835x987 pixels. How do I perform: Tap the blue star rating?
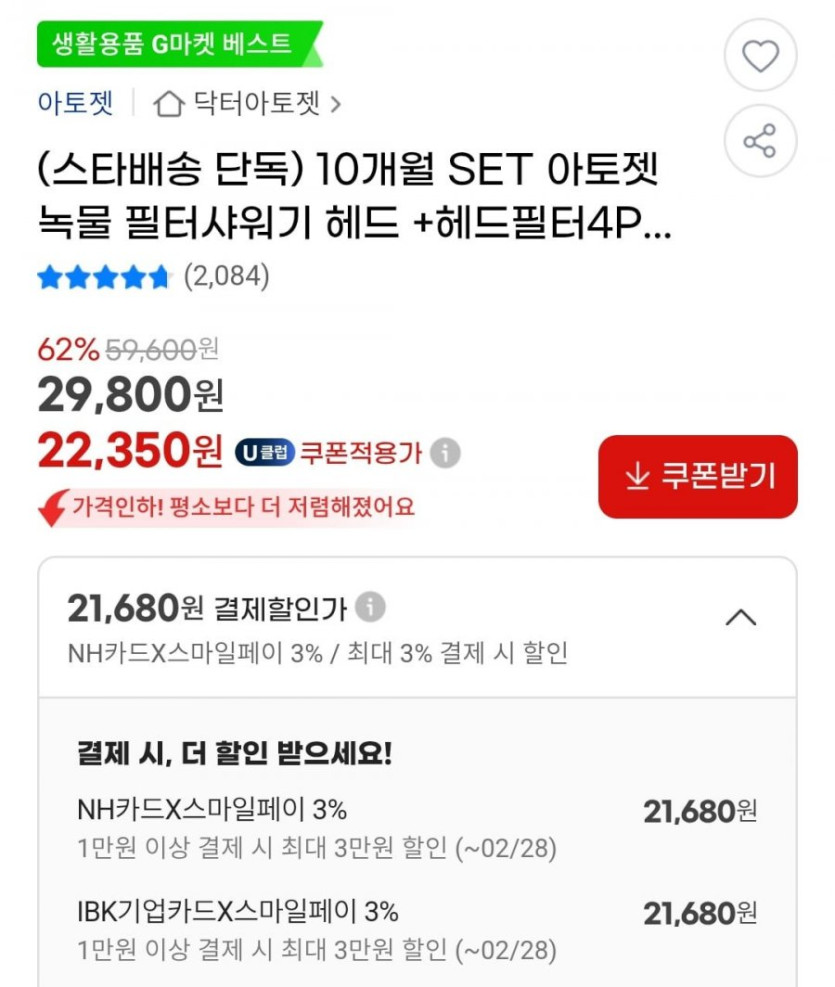click(104, 277)
